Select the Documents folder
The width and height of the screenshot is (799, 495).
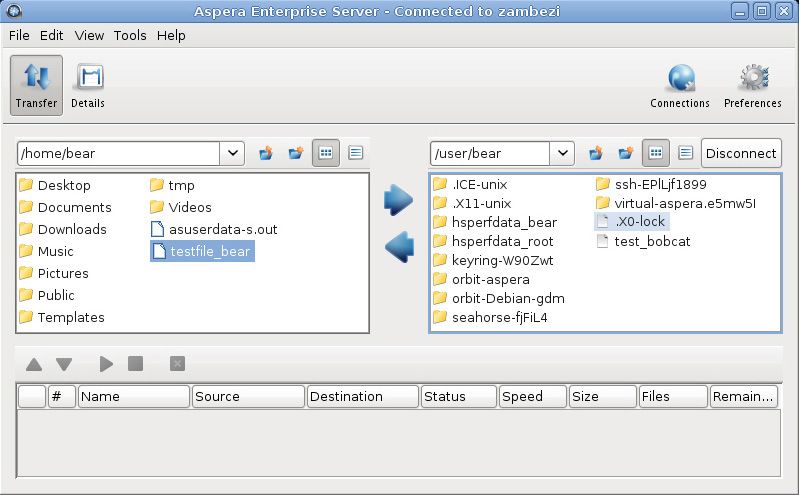(x=65, y=207)
